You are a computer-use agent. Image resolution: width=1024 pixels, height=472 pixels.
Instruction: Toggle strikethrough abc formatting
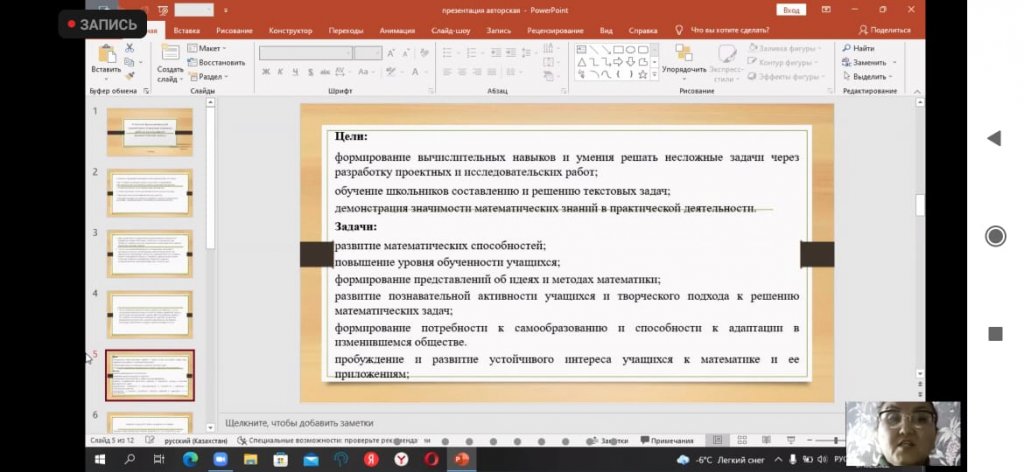(x=326, y=72)
